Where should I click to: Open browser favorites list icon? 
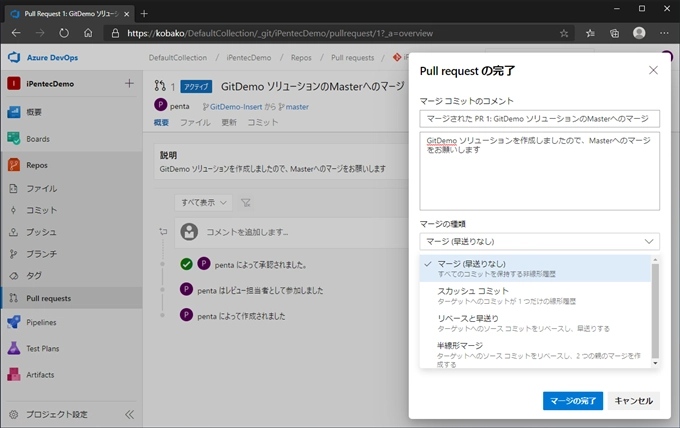point(590,33)
